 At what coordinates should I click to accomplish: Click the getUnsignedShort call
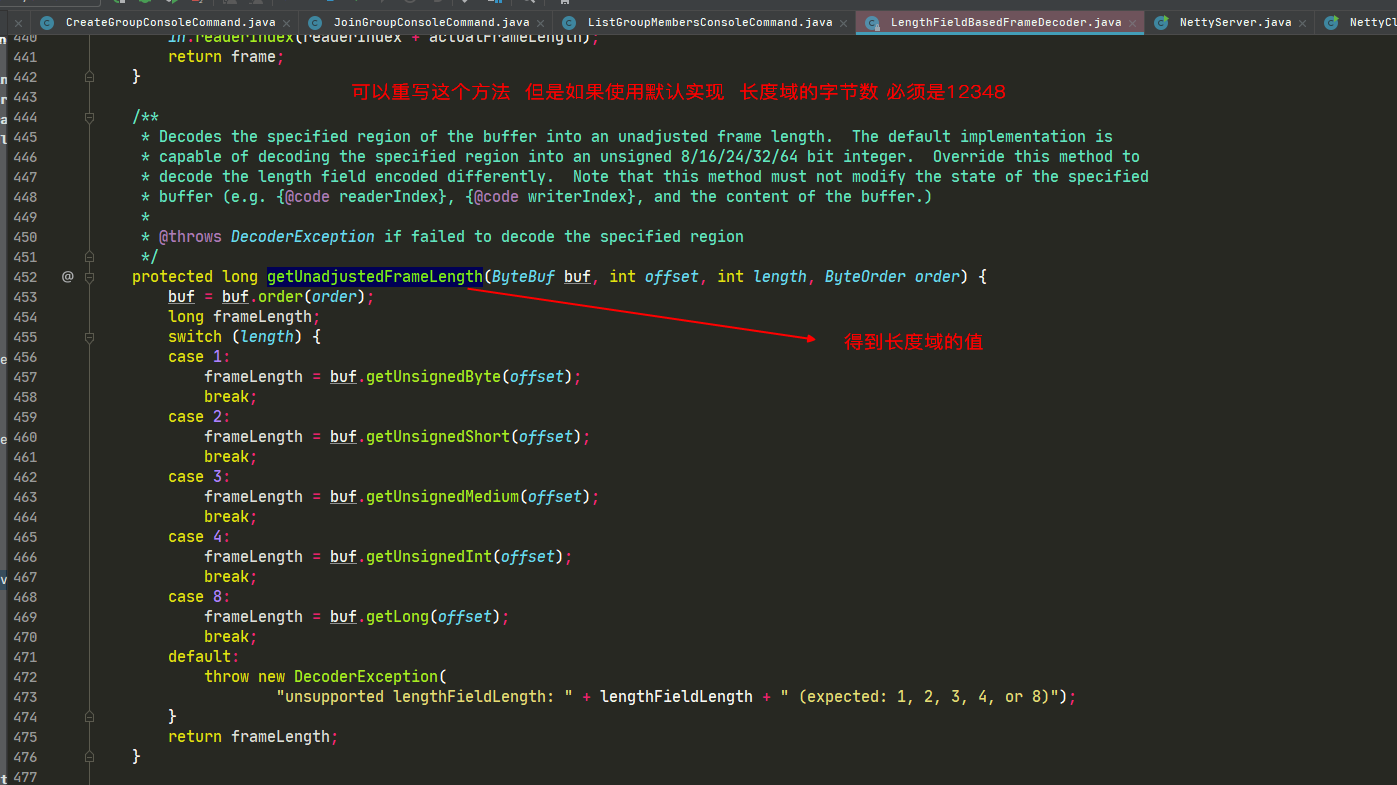pos(438,437)
